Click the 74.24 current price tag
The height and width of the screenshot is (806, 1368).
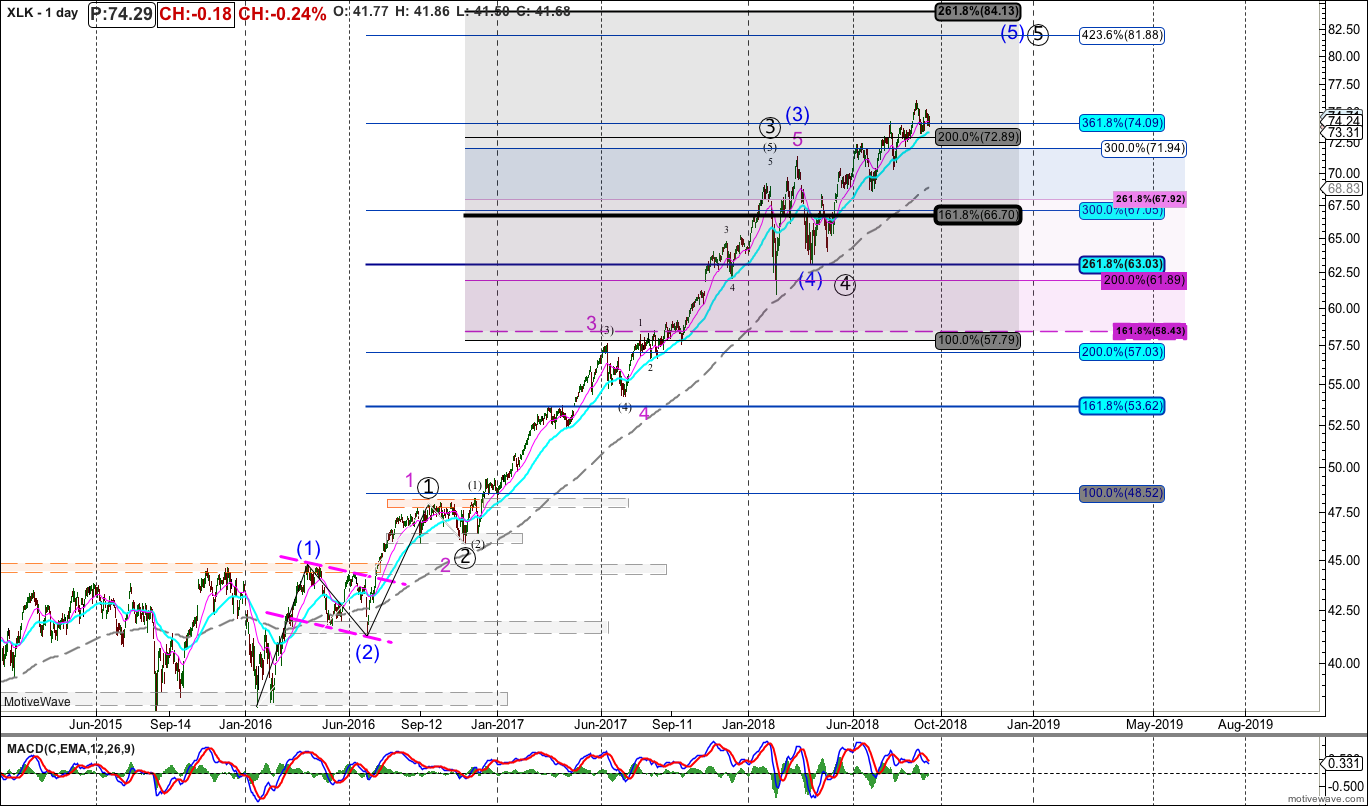1339,121
